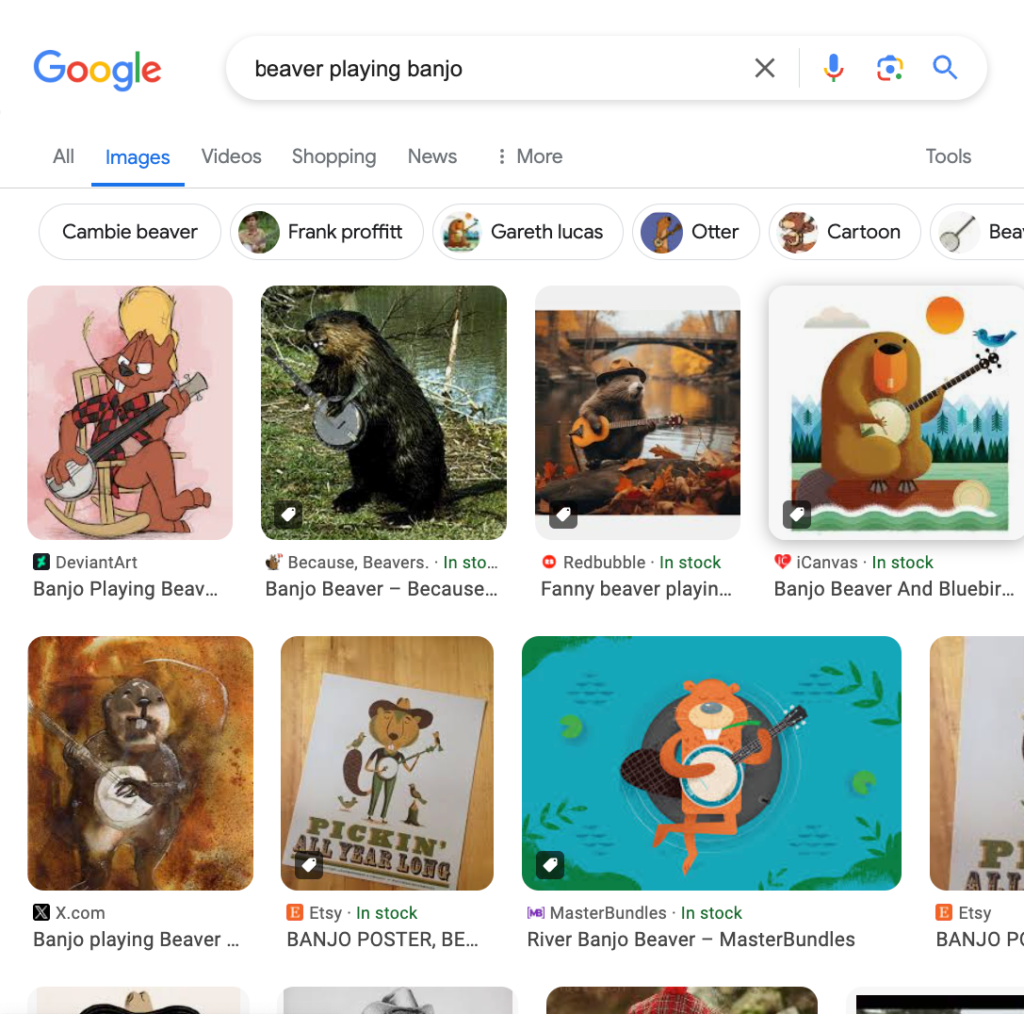
Task: Click in the search query field
Action: [490, 68]
